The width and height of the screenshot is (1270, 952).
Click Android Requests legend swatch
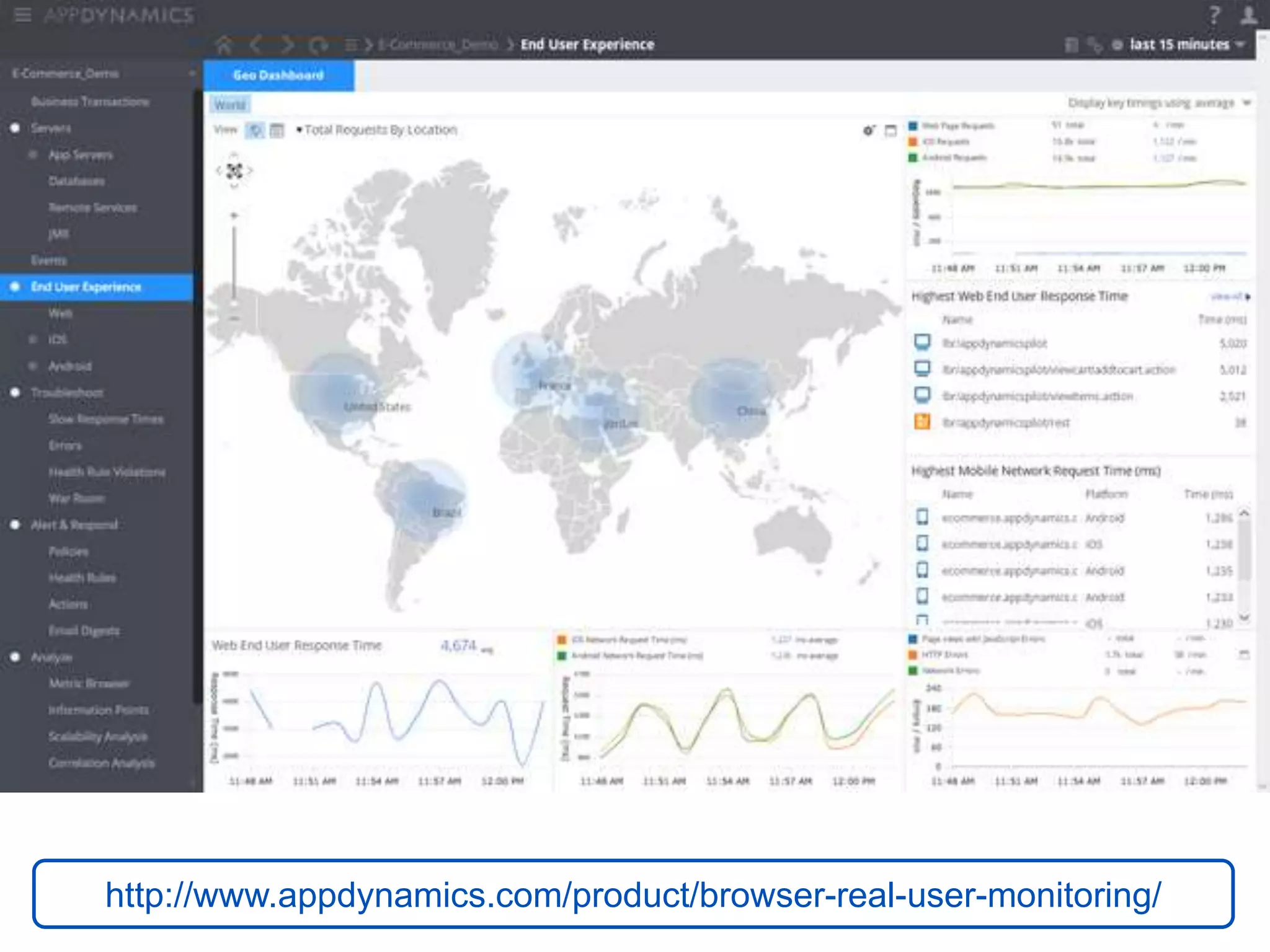point(913,158)
